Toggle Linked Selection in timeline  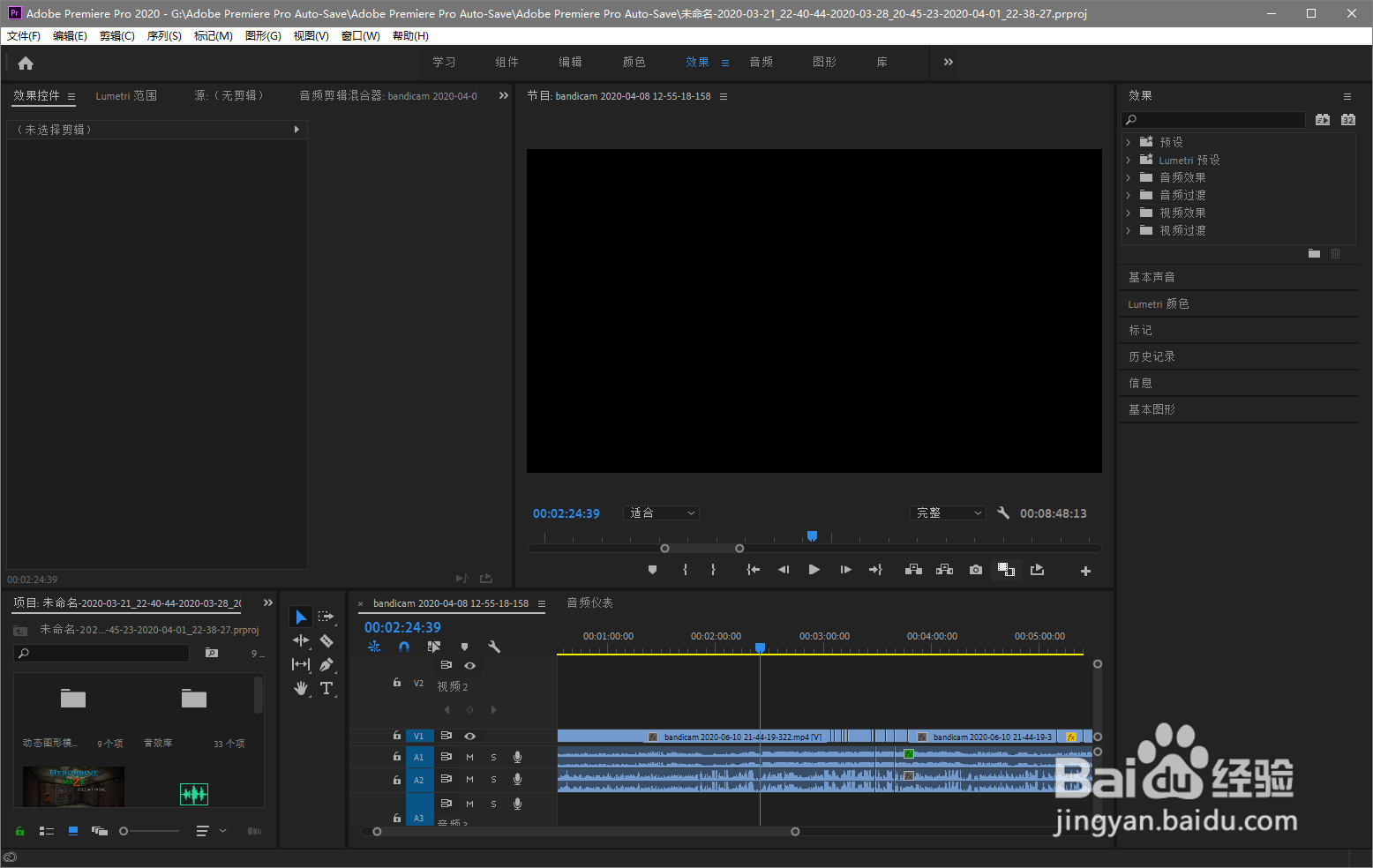(x=434, y=647)
